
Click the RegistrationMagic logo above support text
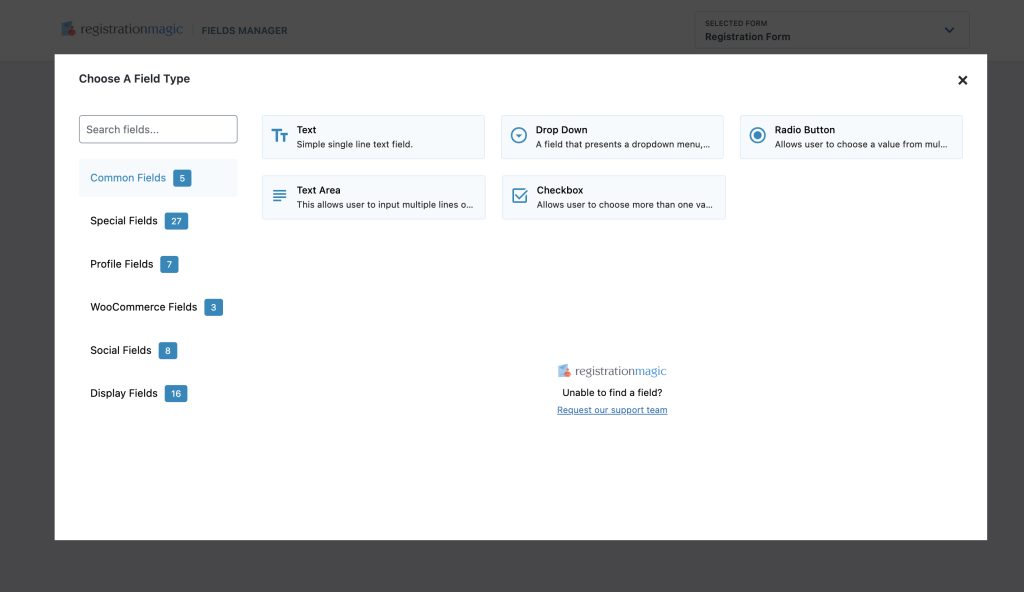[x=612, y=371]
